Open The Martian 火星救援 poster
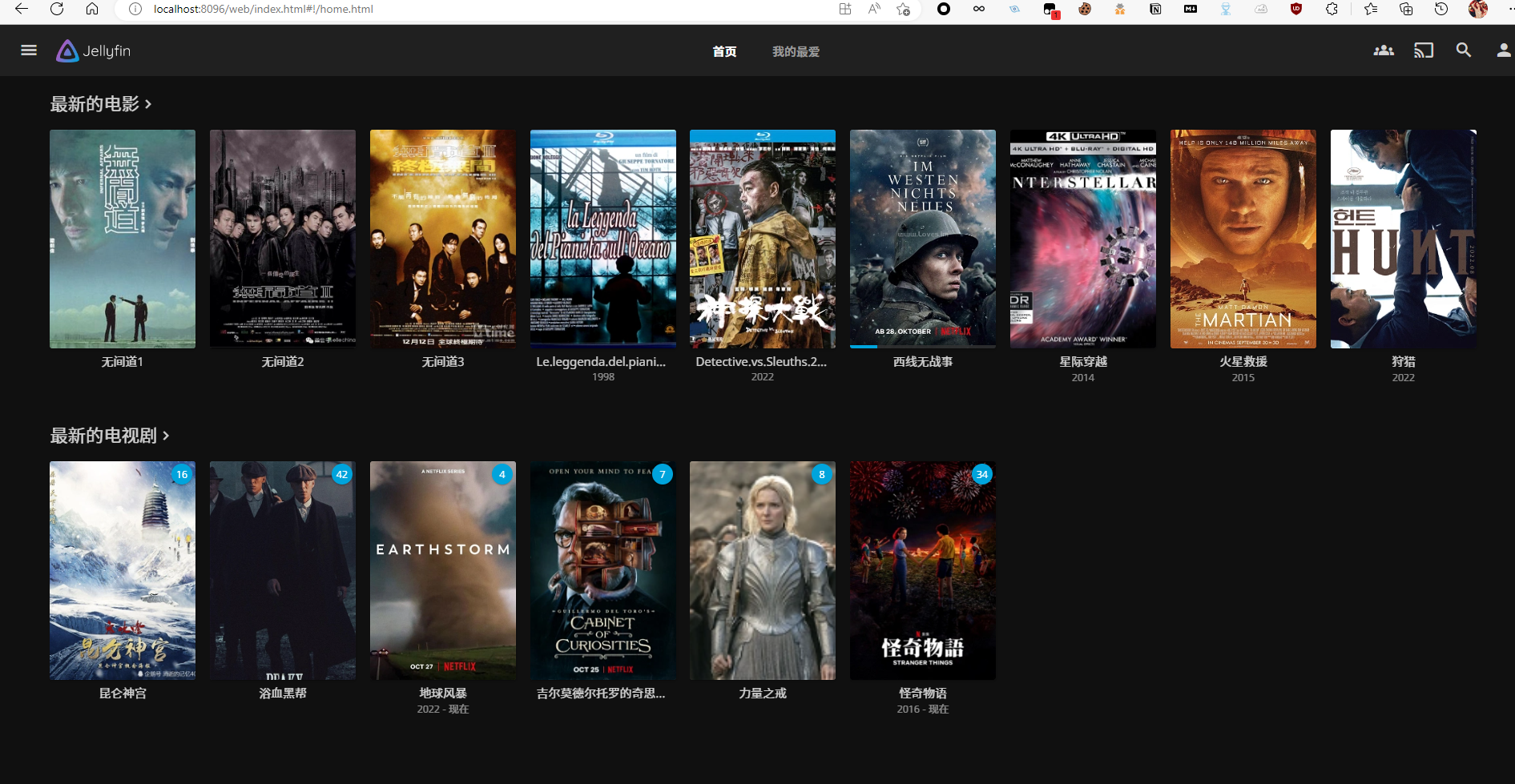The height and width of the screenshot is (784, 1515). pyautogui.click(x=1243, y=239)
